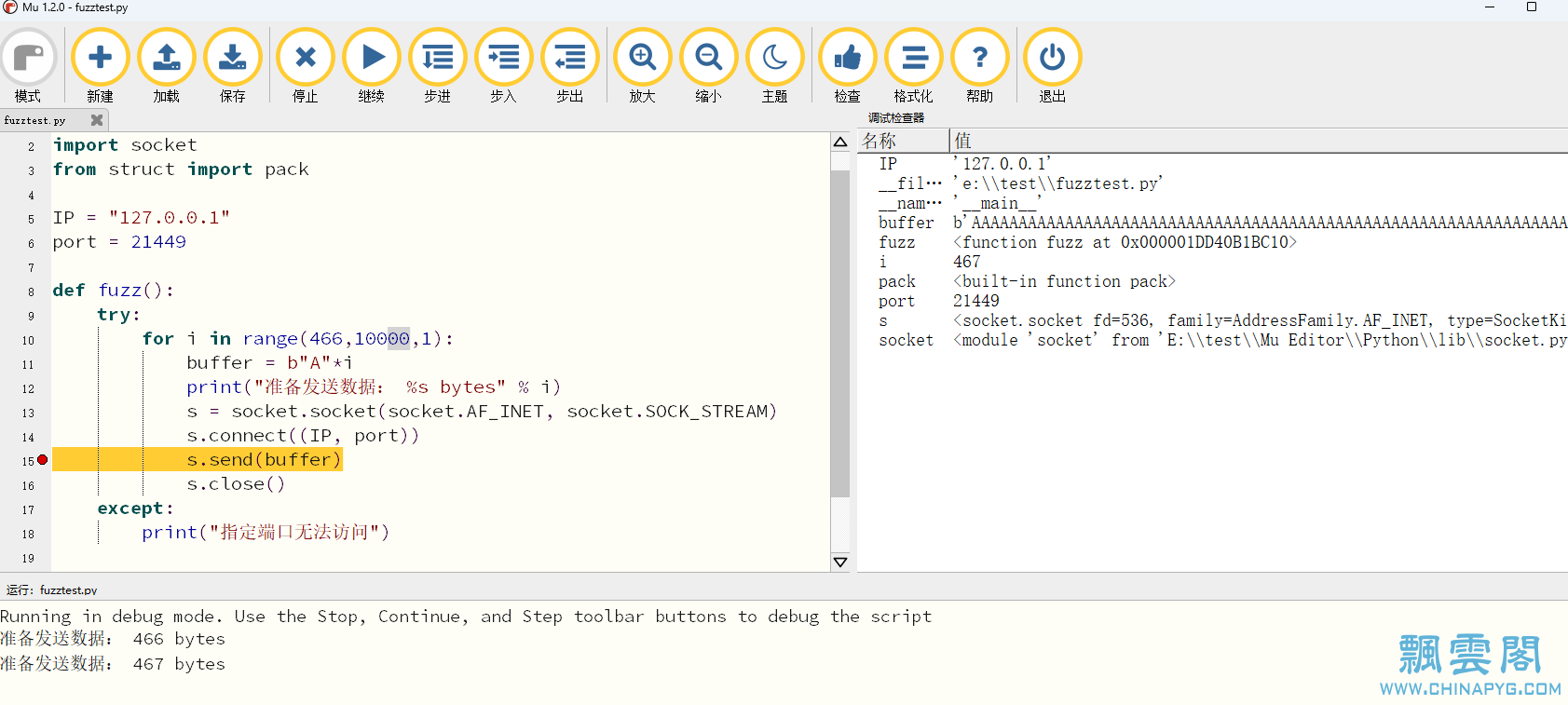Click the editor vertical scrollbar thumb
This screenshot has width=1568, height=705.
pos(839,332)
